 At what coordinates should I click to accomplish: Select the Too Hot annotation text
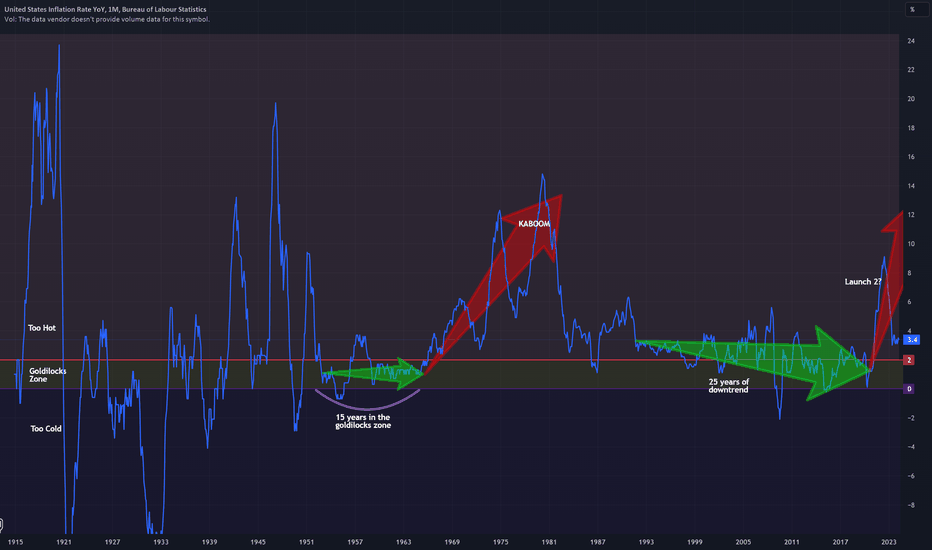pos(42,328)
